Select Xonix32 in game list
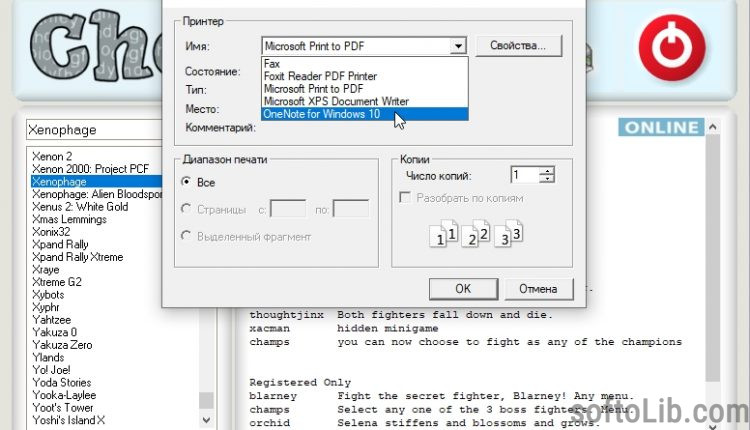The width and height of the screenshot is (750, 430). tap(51, 232)
